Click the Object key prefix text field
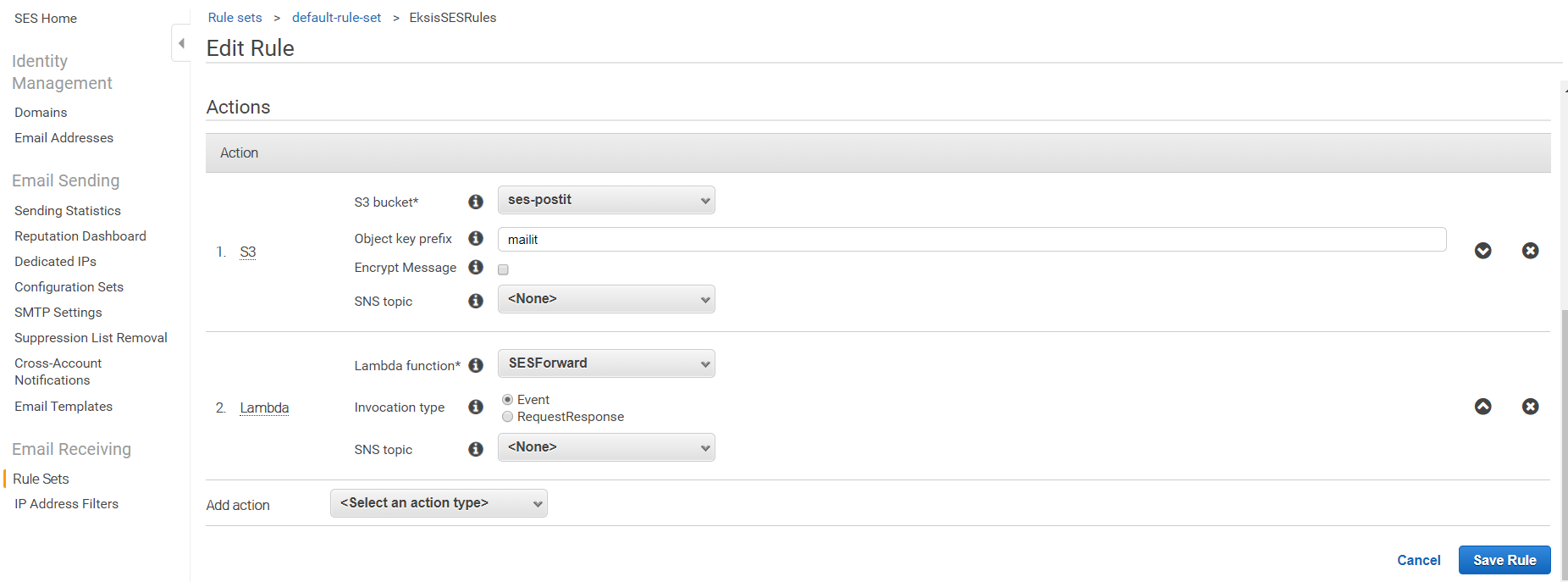This screenshot has width=1568, height=582. coord(971,240)
